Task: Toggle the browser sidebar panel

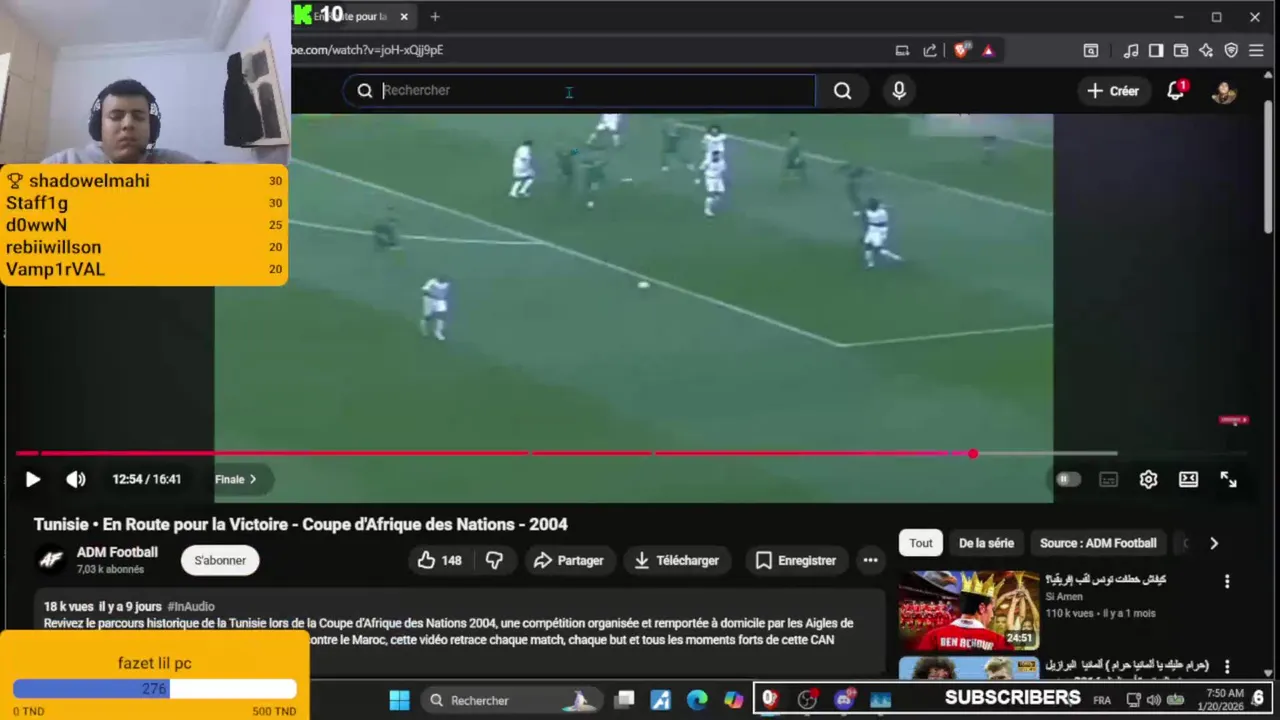Action: (x=1156, y=51)
